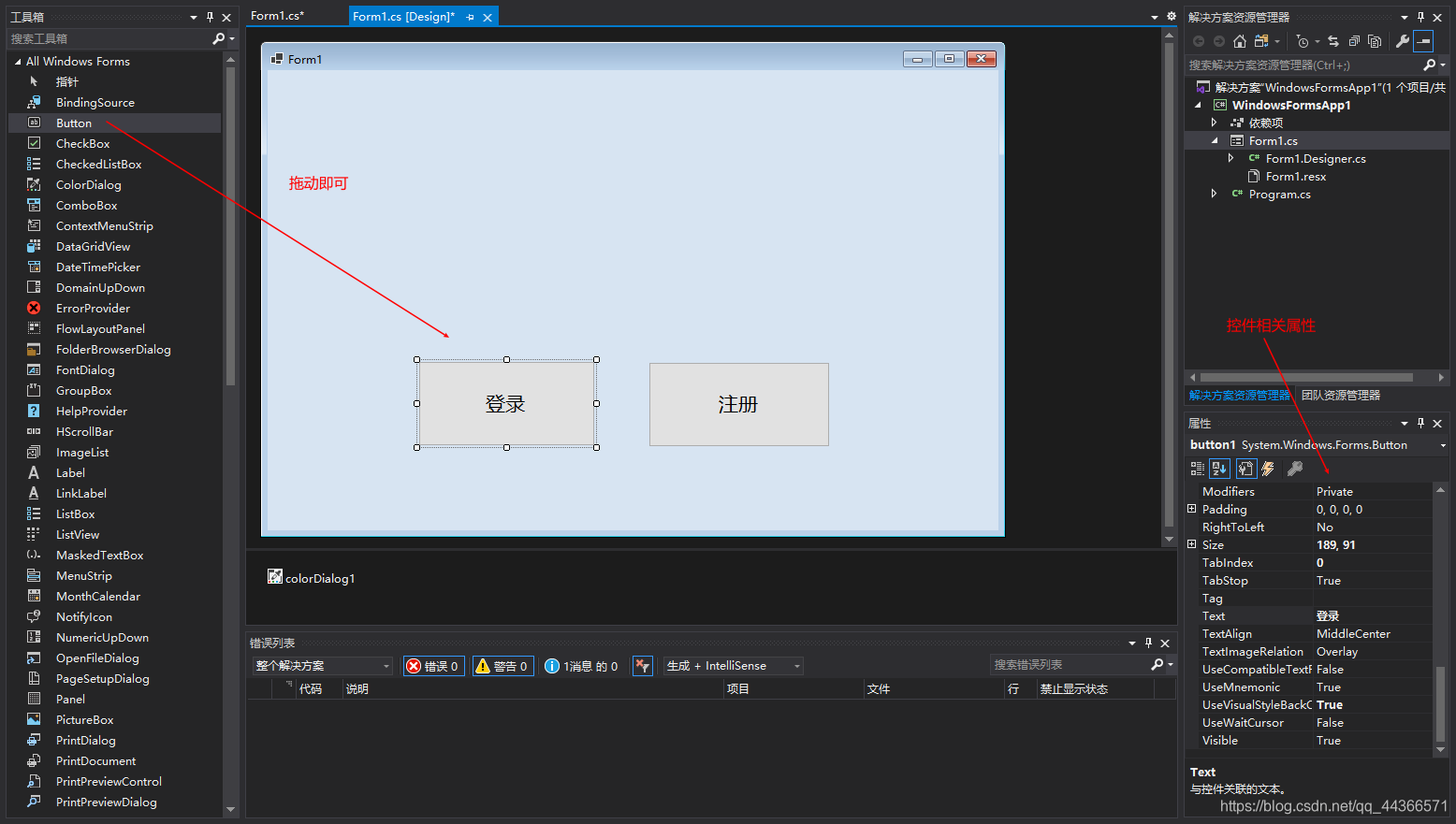The image size is (1456, 824).
Task: Click pin icon on Form1.cs [Design] tab
Action: coord(470,17)
